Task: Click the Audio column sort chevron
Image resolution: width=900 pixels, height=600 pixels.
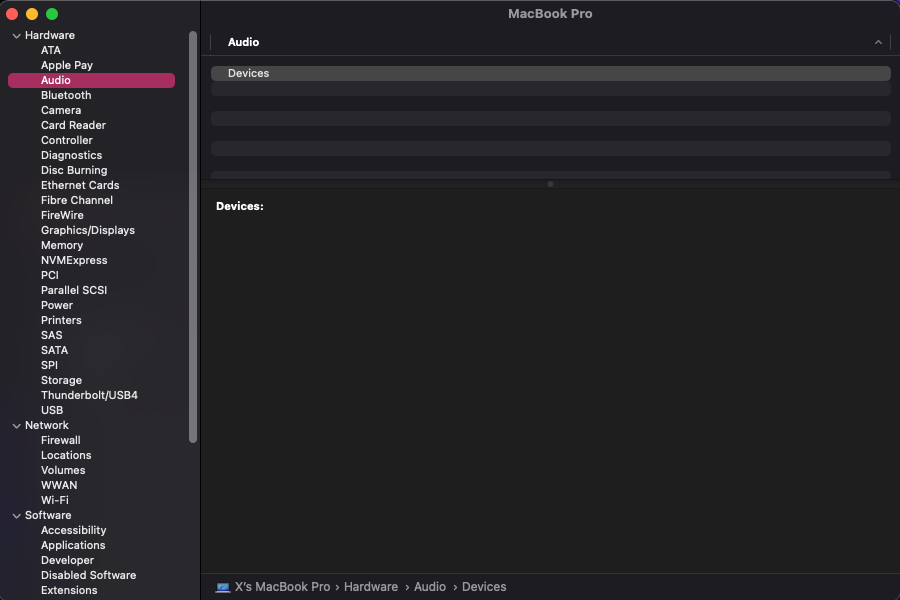Action: tap(878, 42)
